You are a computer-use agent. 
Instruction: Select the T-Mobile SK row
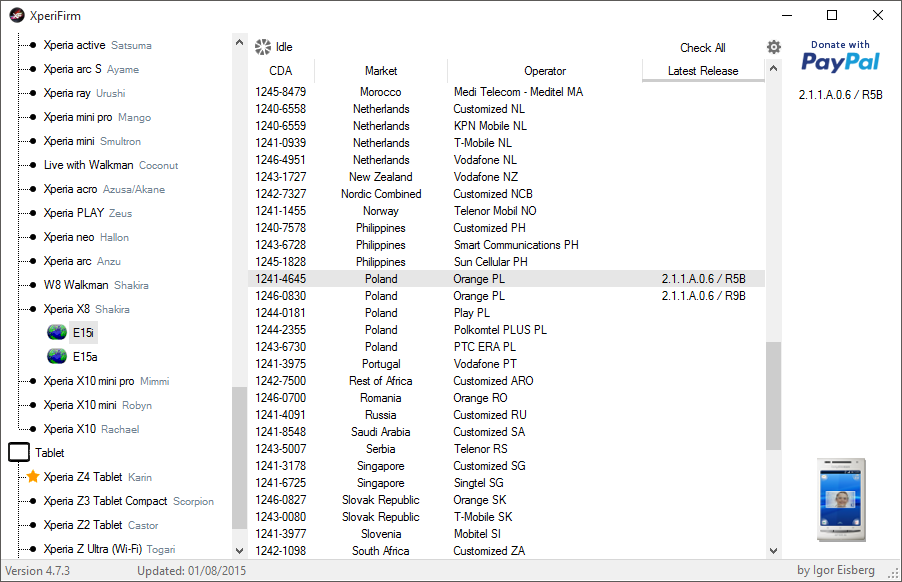pos(506,517)
